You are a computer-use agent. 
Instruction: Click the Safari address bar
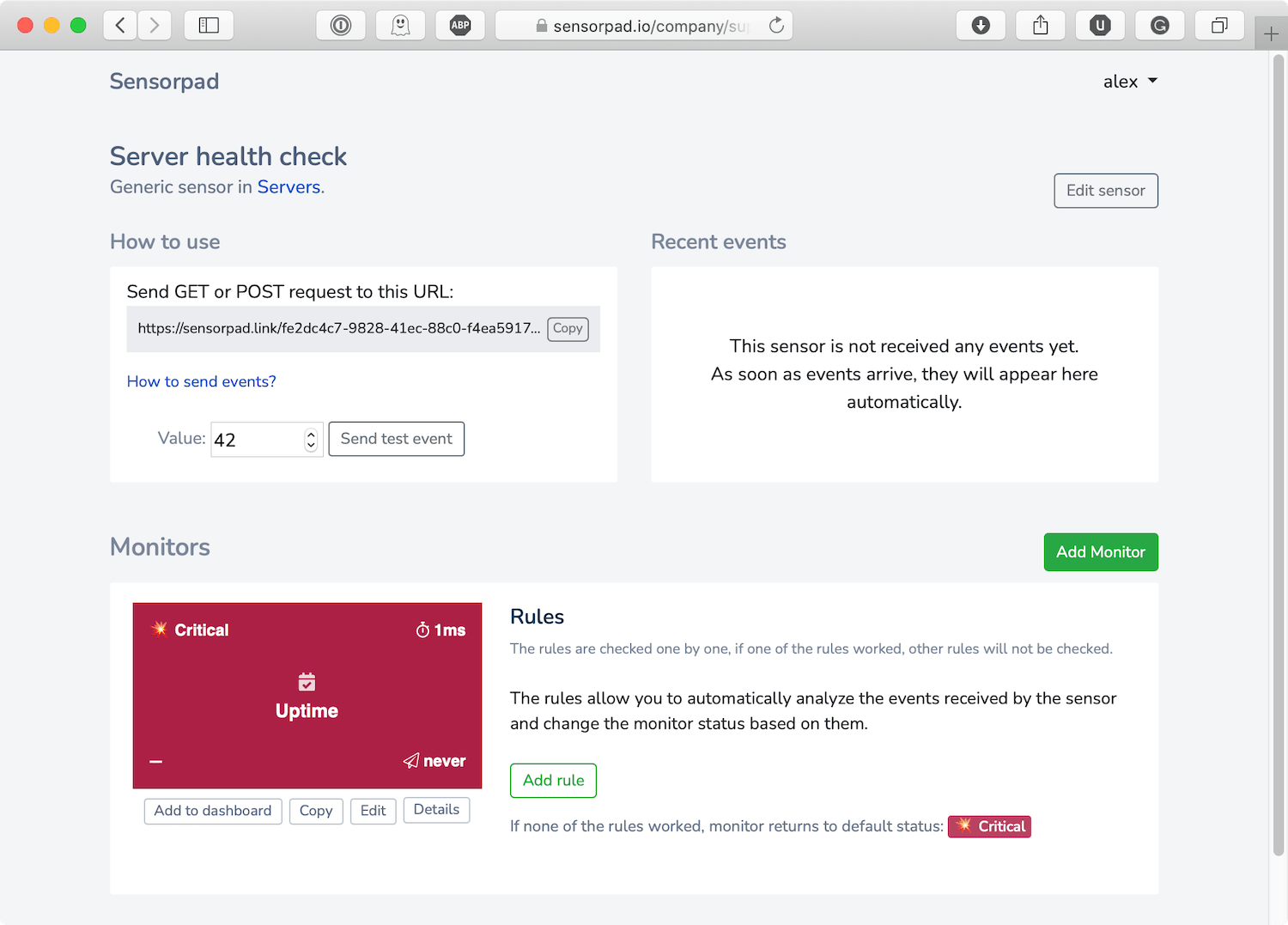tap(644, 25)
